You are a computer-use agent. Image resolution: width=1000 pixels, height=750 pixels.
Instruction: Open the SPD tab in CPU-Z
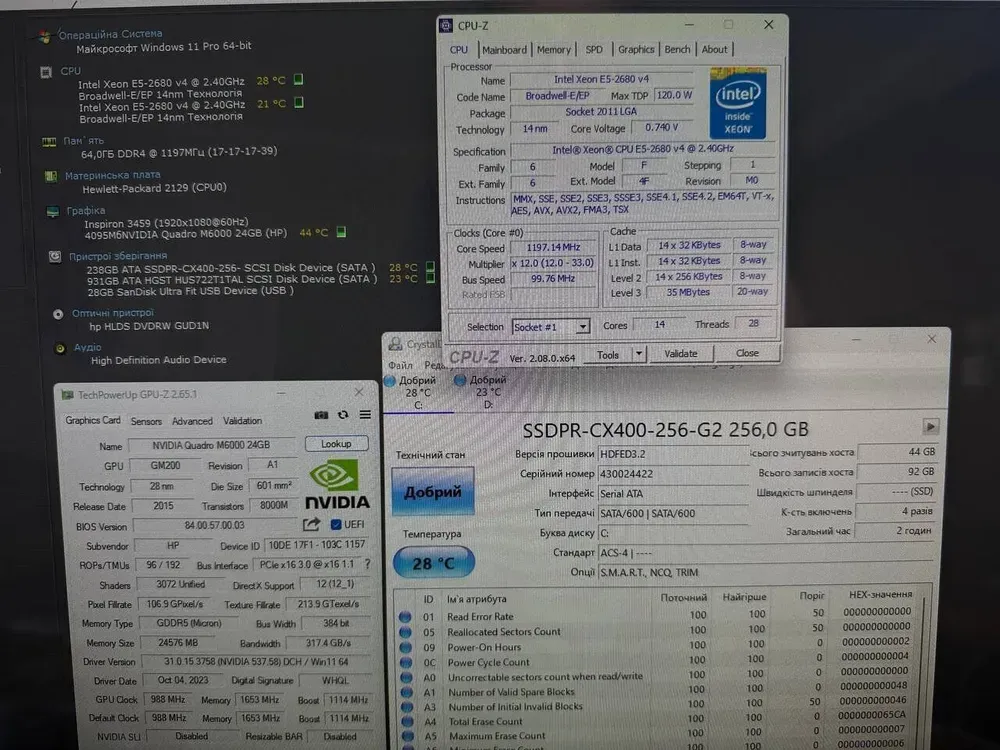[x=594, y=49]
